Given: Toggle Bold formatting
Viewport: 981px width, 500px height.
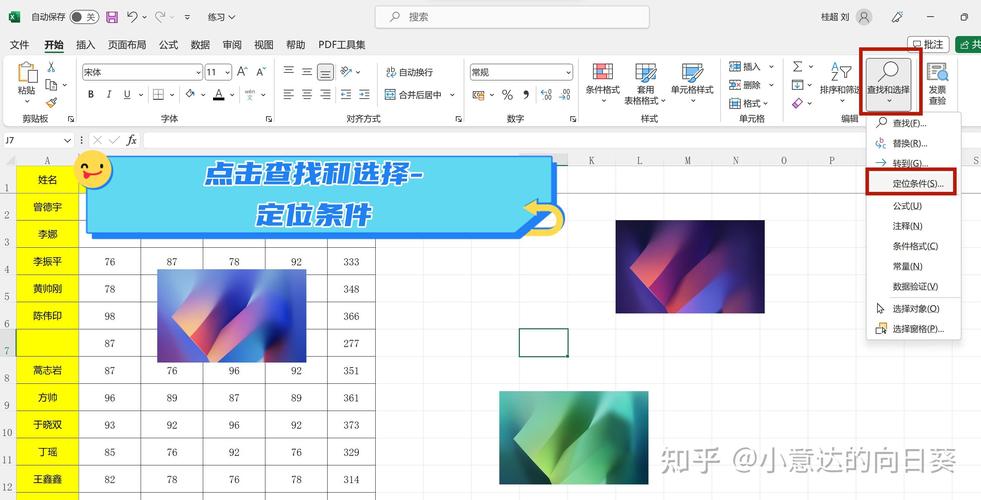Looking at the screenshot, I should (x=91, y=94).
